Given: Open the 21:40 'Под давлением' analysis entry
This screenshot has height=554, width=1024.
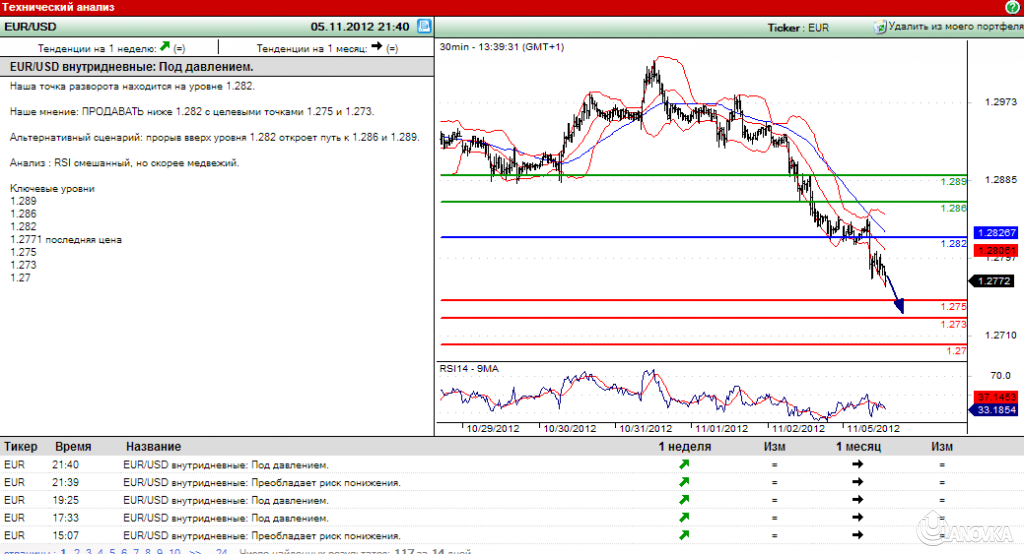Looking at the screenshot, I should click(x=225, y=465).
